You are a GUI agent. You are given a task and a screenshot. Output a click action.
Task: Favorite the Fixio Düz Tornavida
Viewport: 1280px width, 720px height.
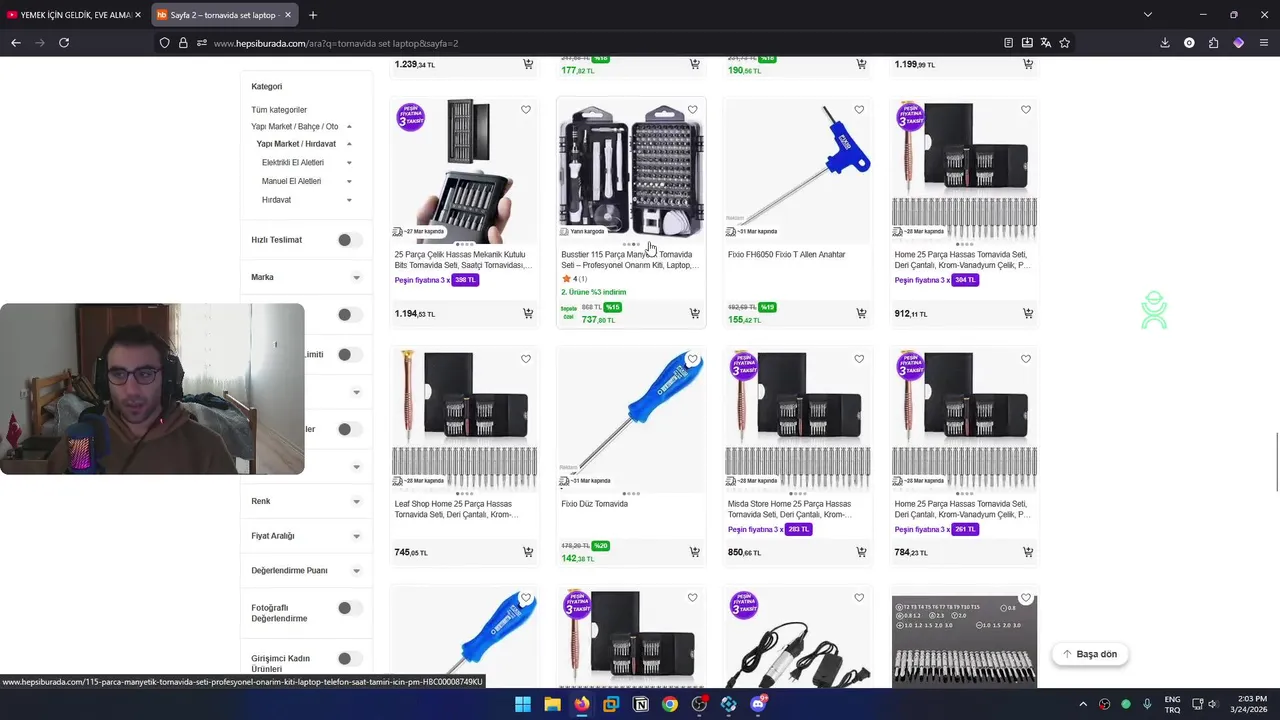click(x=692, y=359)
